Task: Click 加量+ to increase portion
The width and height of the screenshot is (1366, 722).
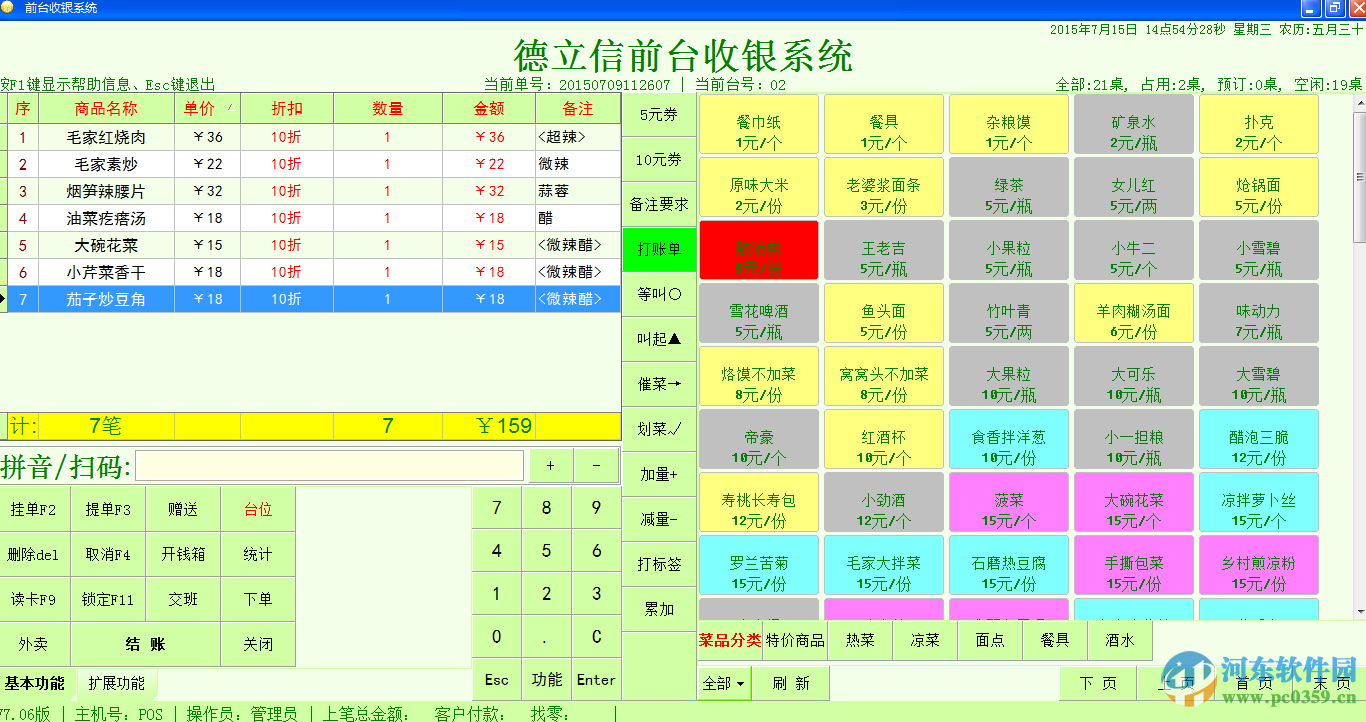Action: (x=658, y=474)
